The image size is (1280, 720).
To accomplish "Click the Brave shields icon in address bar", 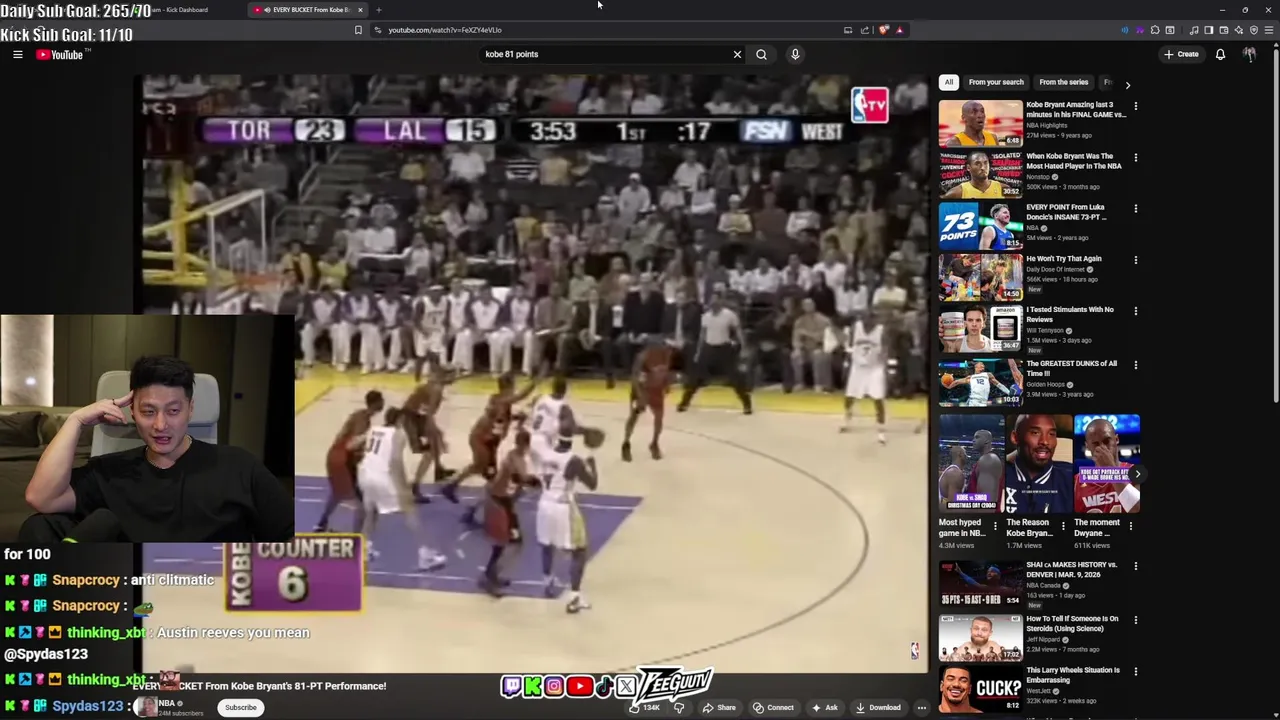I will pyautogui.click(x=883, y=30).
